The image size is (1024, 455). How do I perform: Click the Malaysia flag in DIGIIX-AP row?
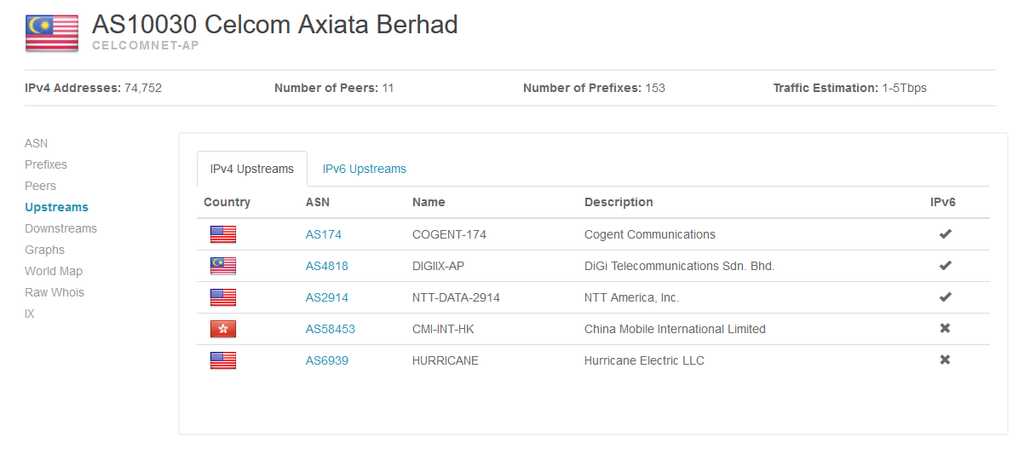[223, 266]
